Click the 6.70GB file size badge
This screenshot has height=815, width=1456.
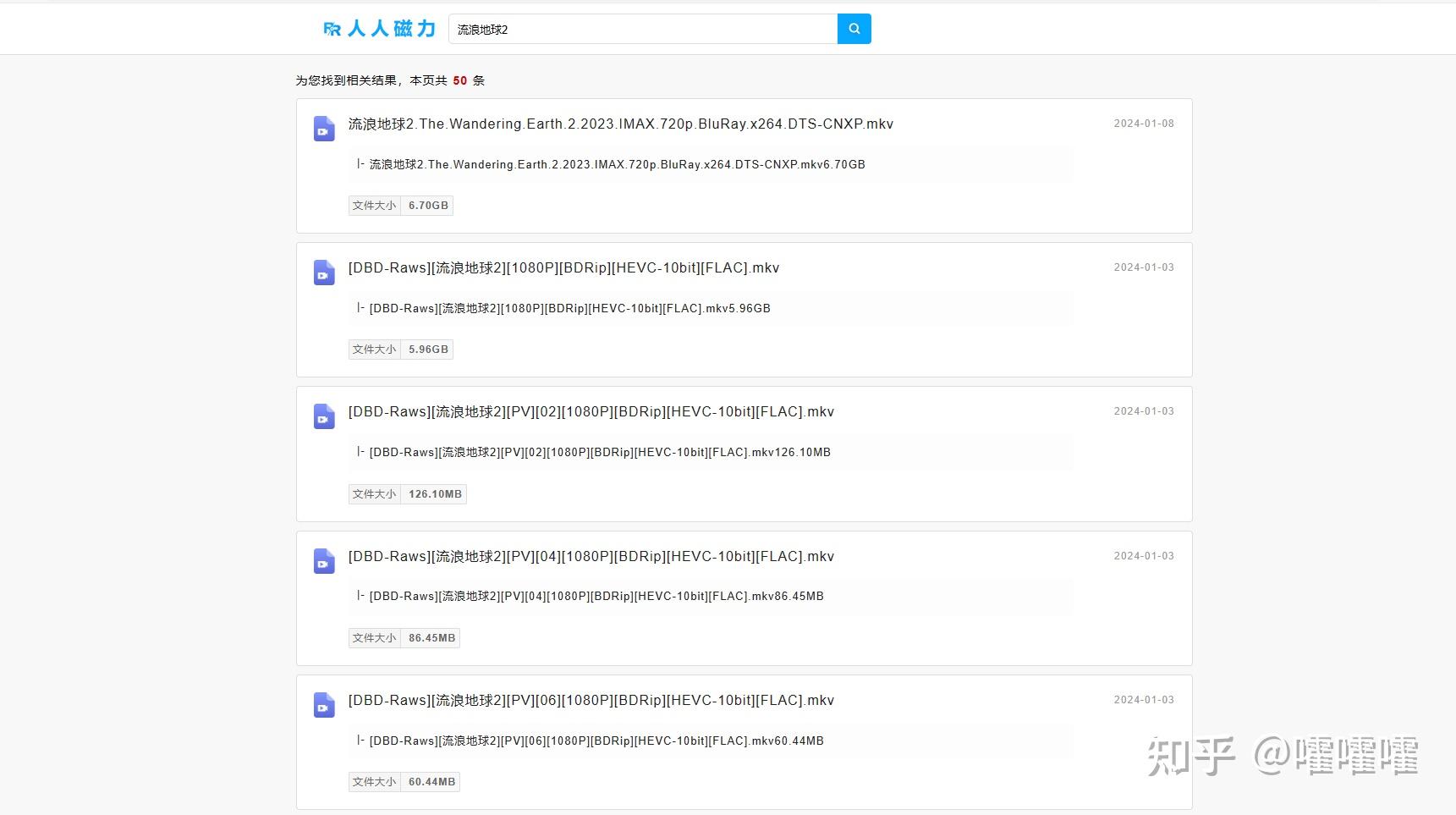point(401,206)
